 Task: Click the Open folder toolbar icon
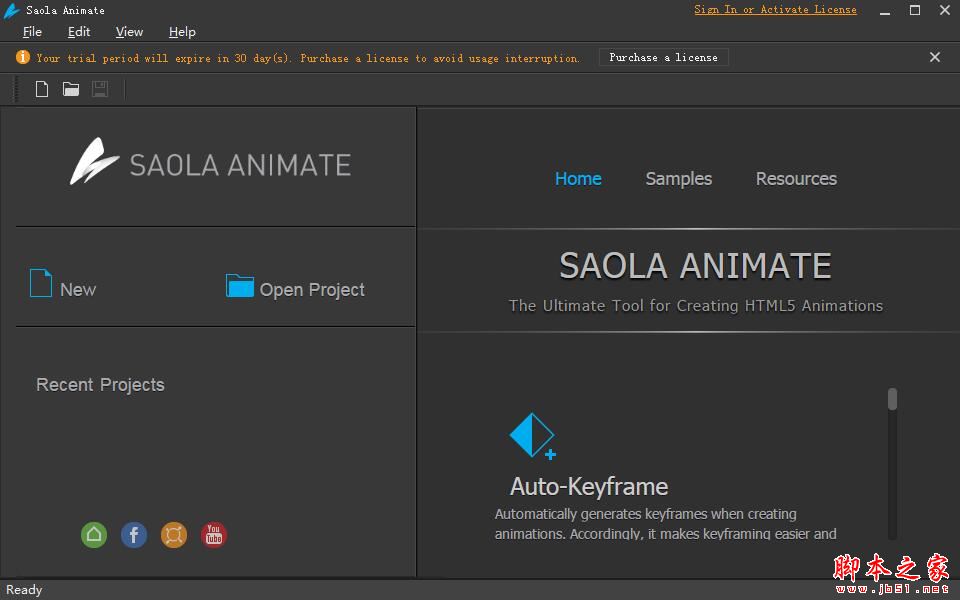71,89
